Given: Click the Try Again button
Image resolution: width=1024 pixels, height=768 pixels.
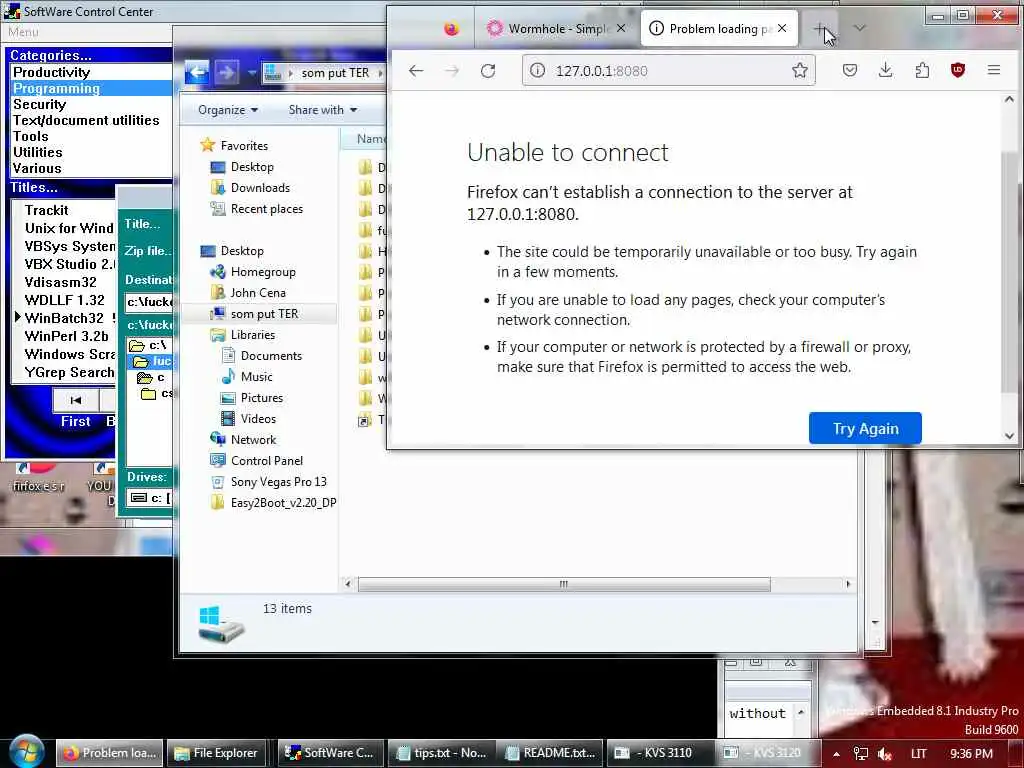Looking at the screenshot, I should pos(865,428).
